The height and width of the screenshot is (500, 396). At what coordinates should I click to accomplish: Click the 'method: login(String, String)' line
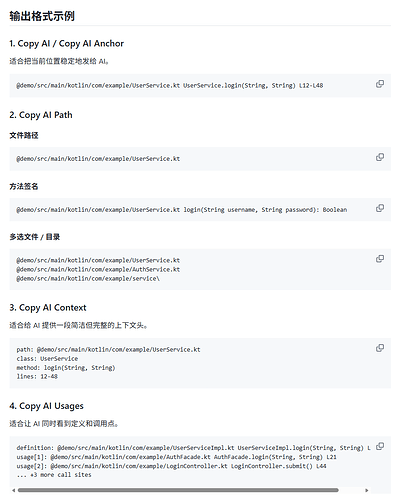coord(66,368)
